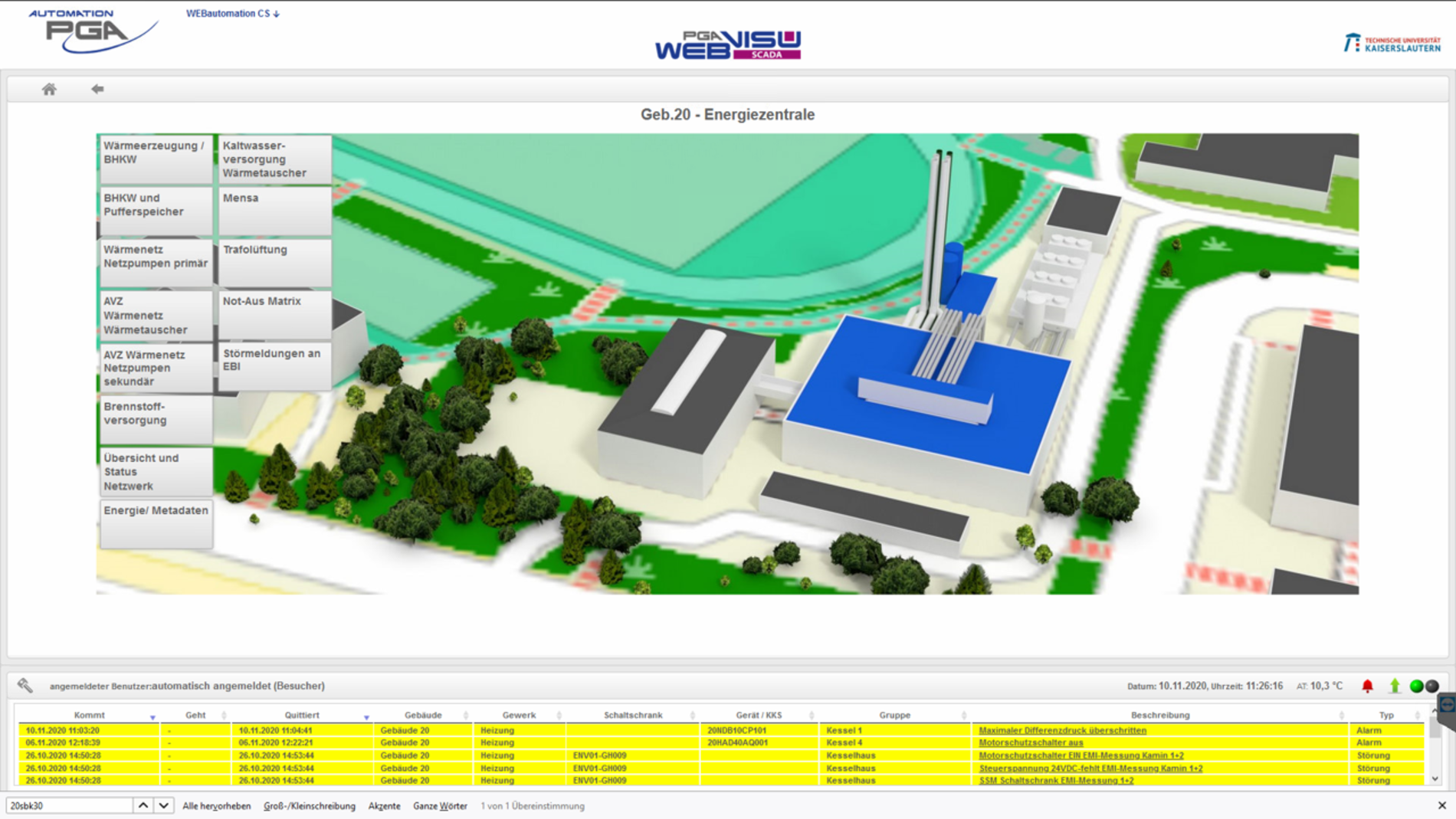The image size is (1456, 819).
Task: Open the WEBautomation CS dropdown
Action: (232, 14)
